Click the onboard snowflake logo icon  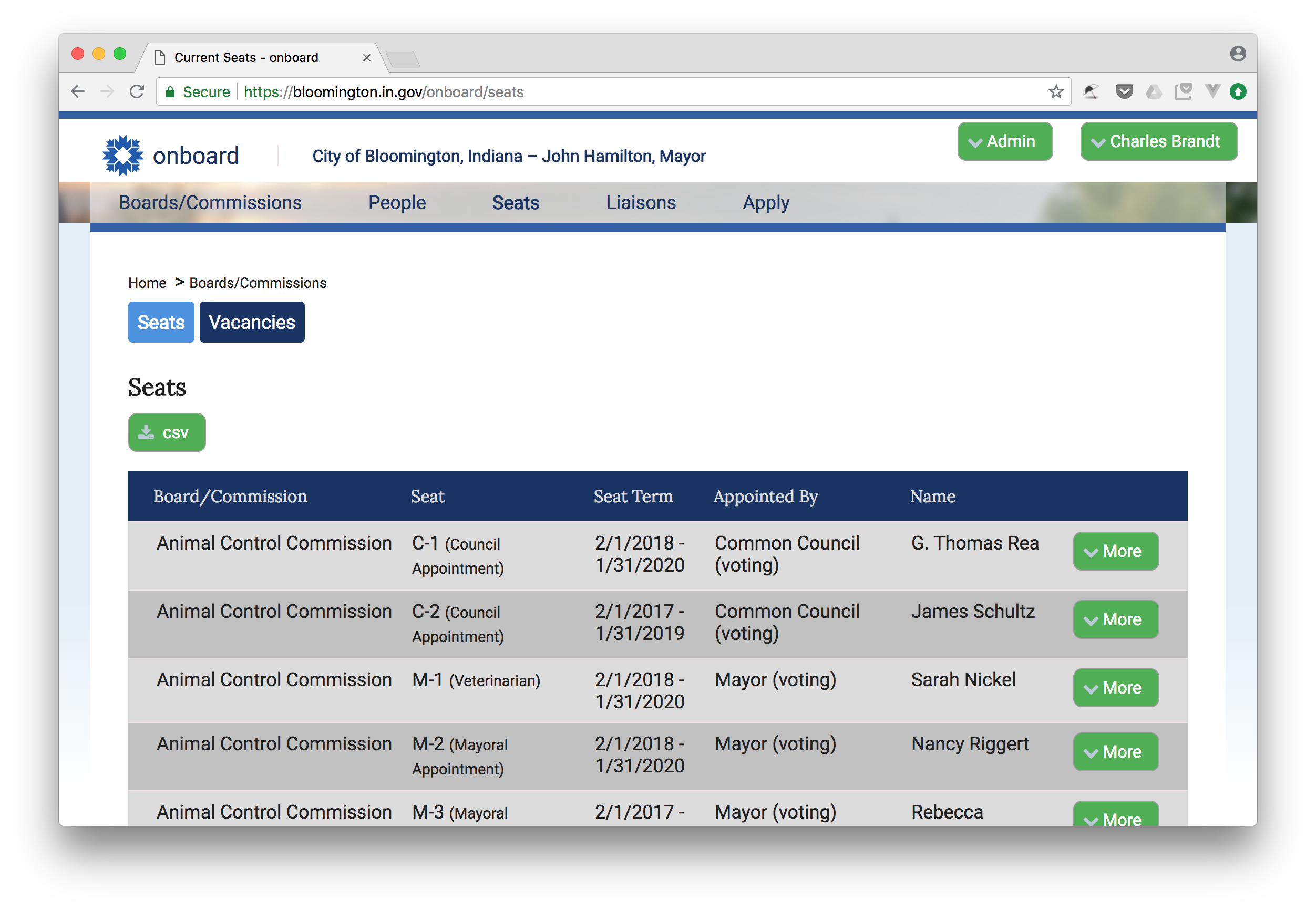pos(122,155)
